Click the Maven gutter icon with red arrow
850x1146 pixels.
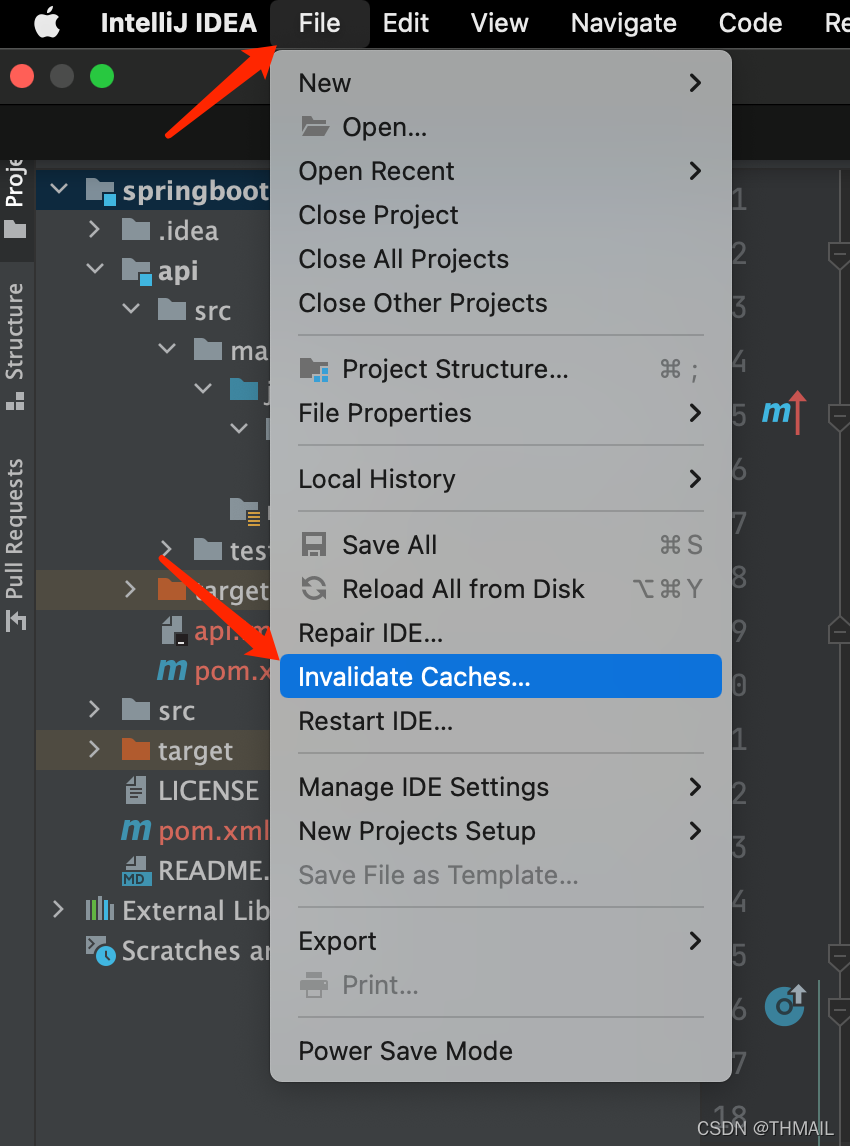coord(783,412)
